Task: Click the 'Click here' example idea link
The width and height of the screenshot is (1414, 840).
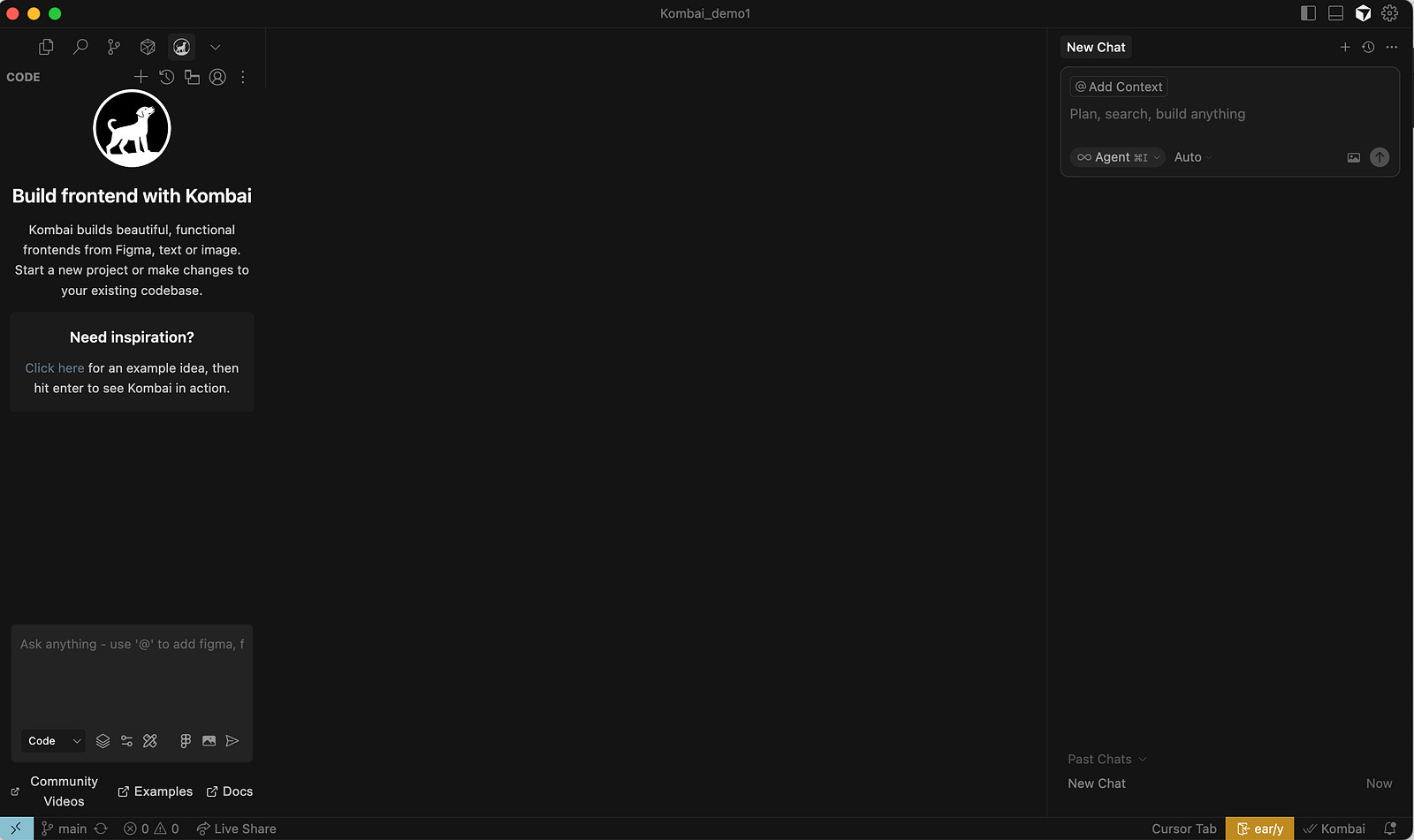Action: coord(55,368)
